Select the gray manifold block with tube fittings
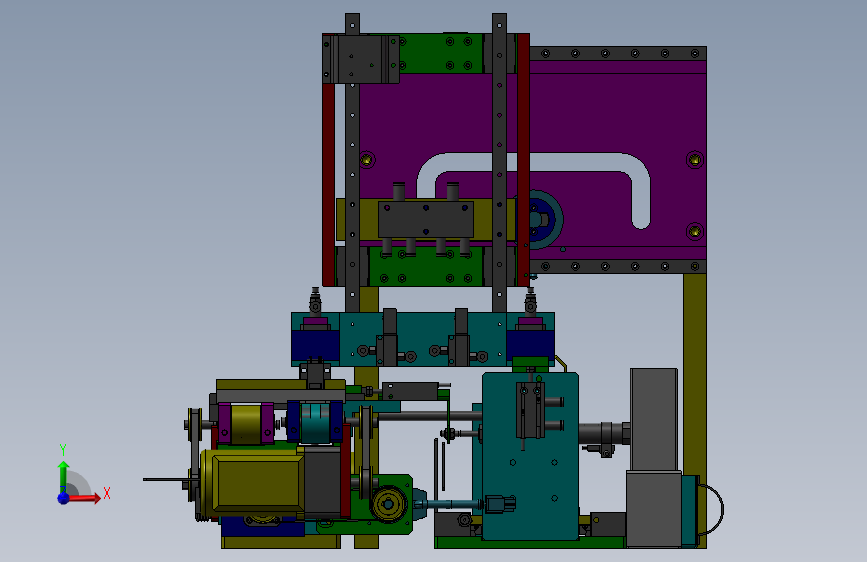Screen dimensions: 867x562 (x=426, y=220)
